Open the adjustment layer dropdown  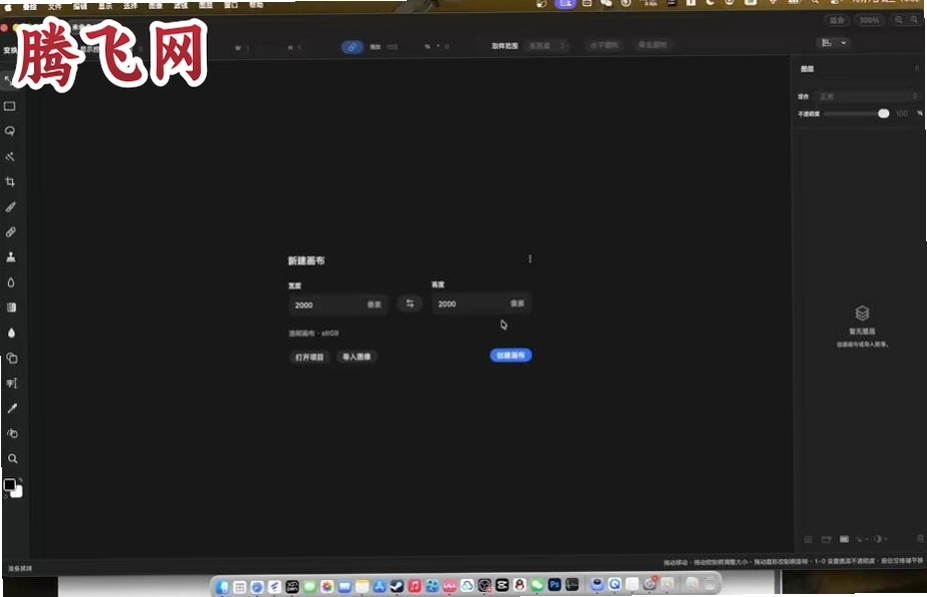coord(880,539)
